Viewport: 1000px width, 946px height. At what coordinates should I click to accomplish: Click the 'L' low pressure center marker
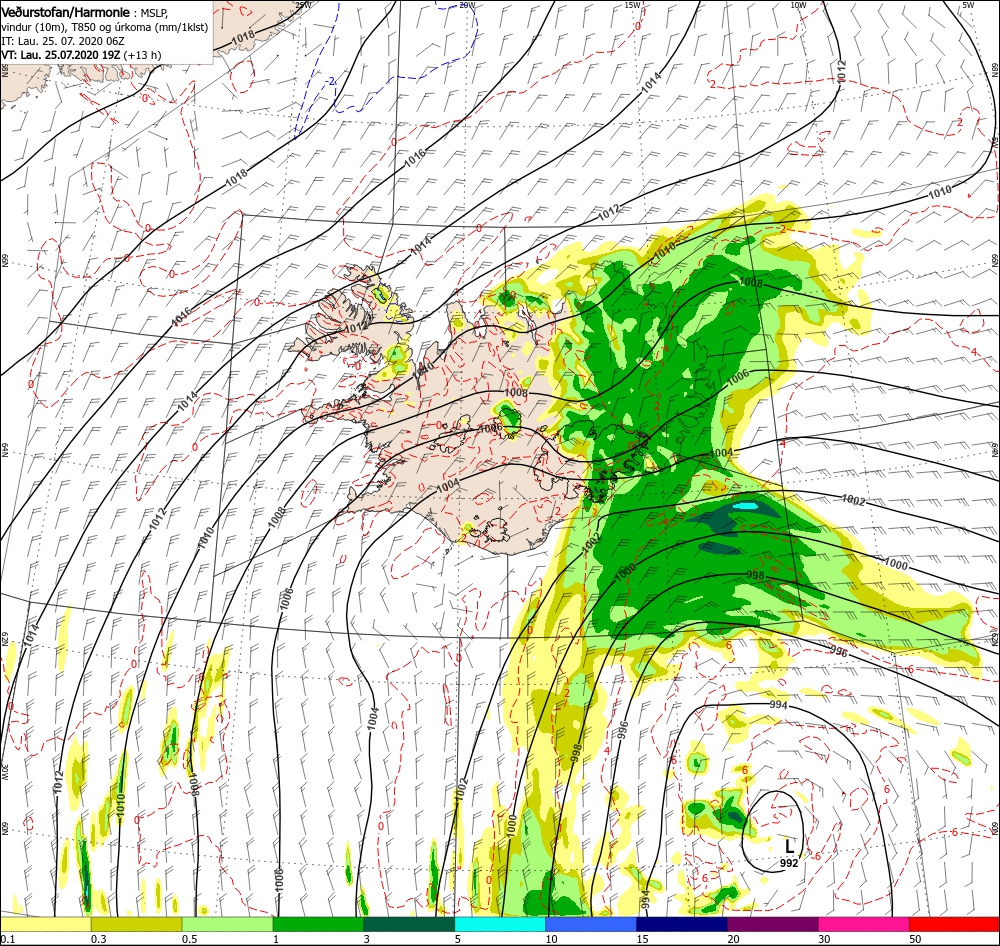tap(790, 846)
